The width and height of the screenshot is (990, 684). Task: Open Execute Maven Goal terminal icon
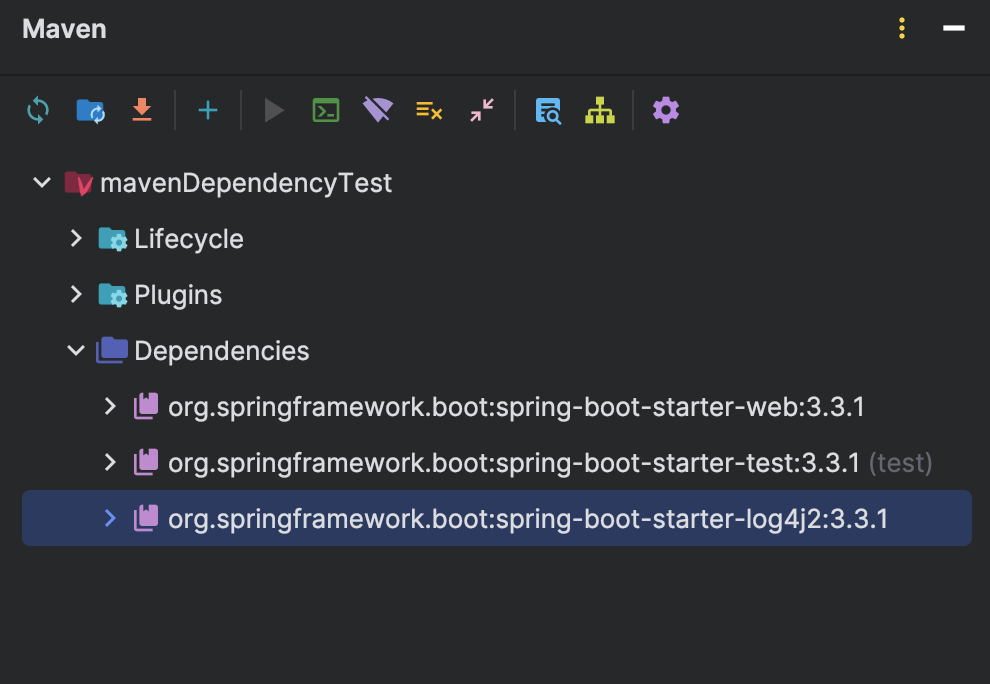point(326,111)
